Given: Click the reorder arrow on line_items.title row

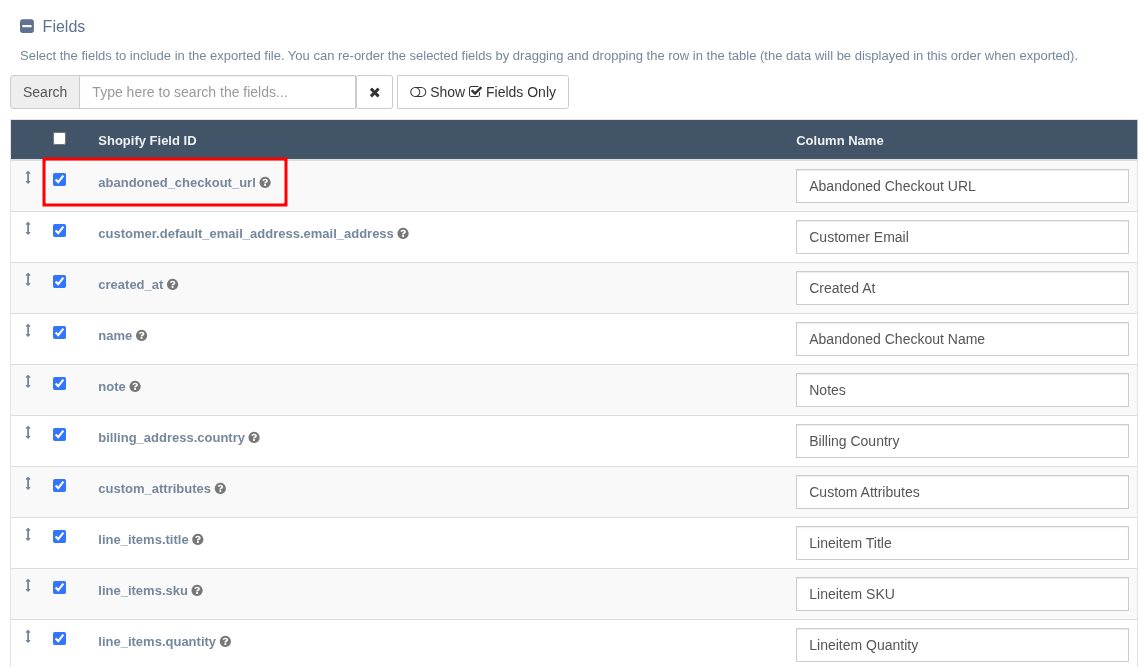Looking at the screenshot, I should coord(28,535).
